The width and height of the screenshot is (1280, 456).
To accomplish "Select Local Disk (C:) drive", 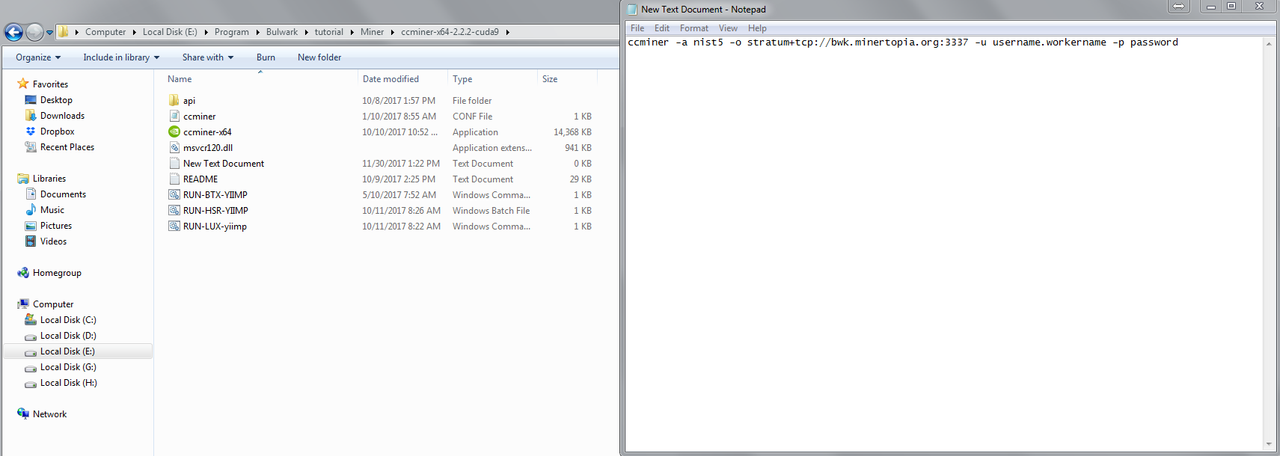I will 68,320.
